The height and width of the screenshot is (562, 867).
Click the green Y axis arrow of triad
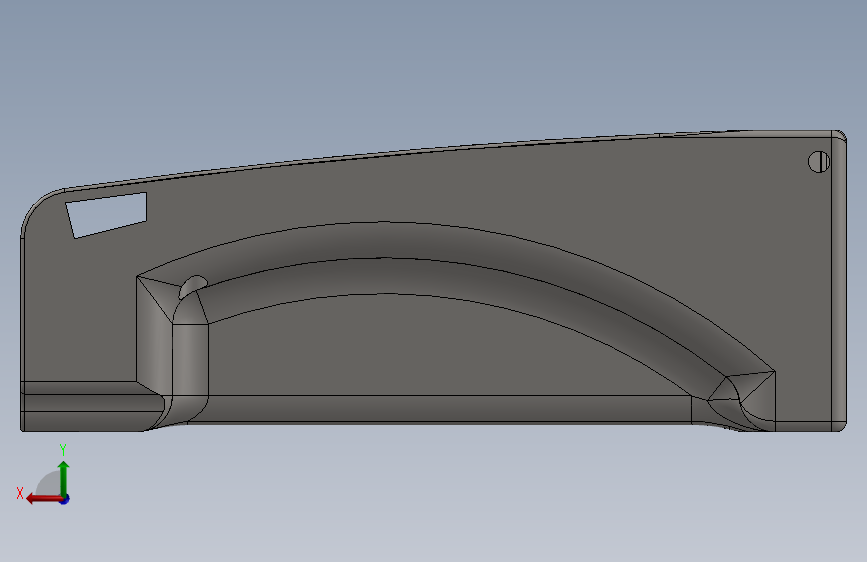[x=64, y=478]
